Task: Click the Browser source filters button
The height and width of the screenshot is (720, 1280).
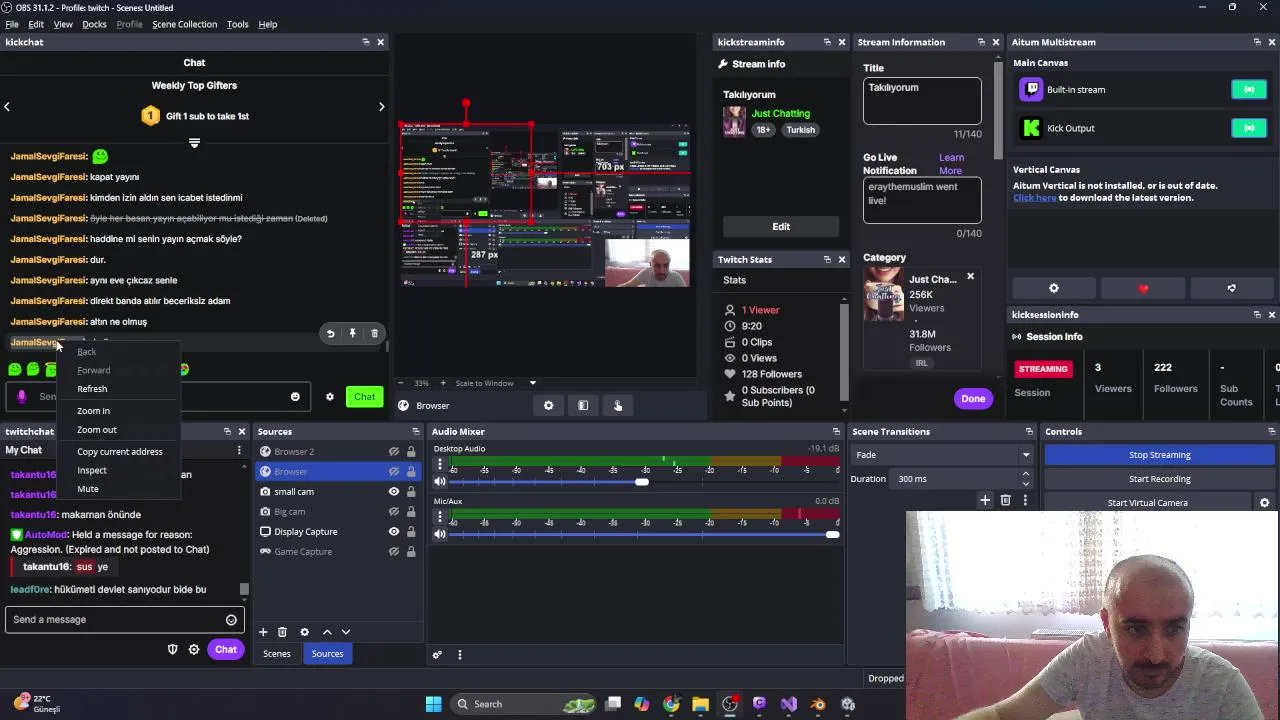Action: pos(583,405)
